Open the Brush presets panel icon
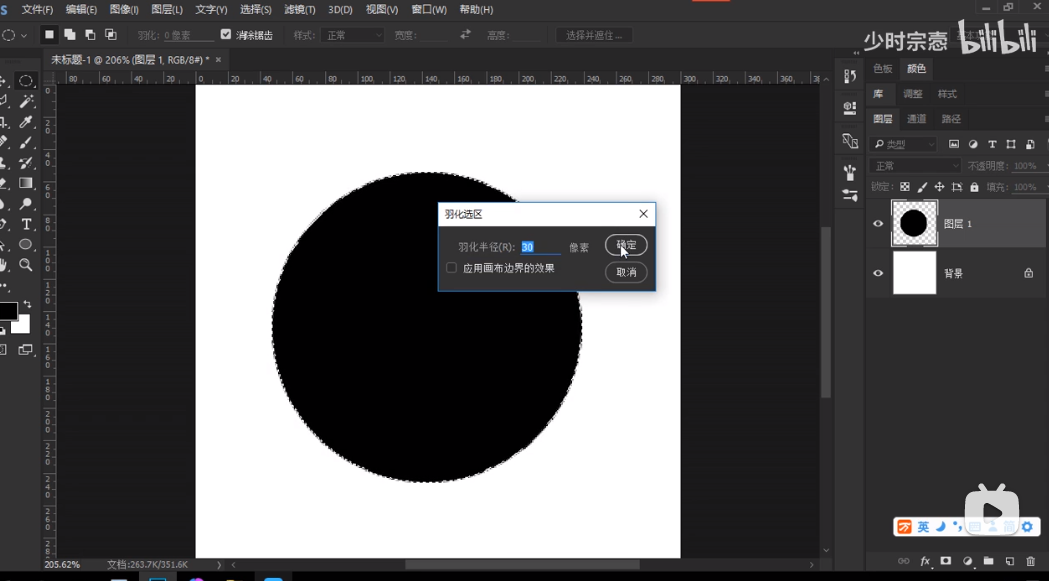The image size is (1049, 581). pos(850,173)
